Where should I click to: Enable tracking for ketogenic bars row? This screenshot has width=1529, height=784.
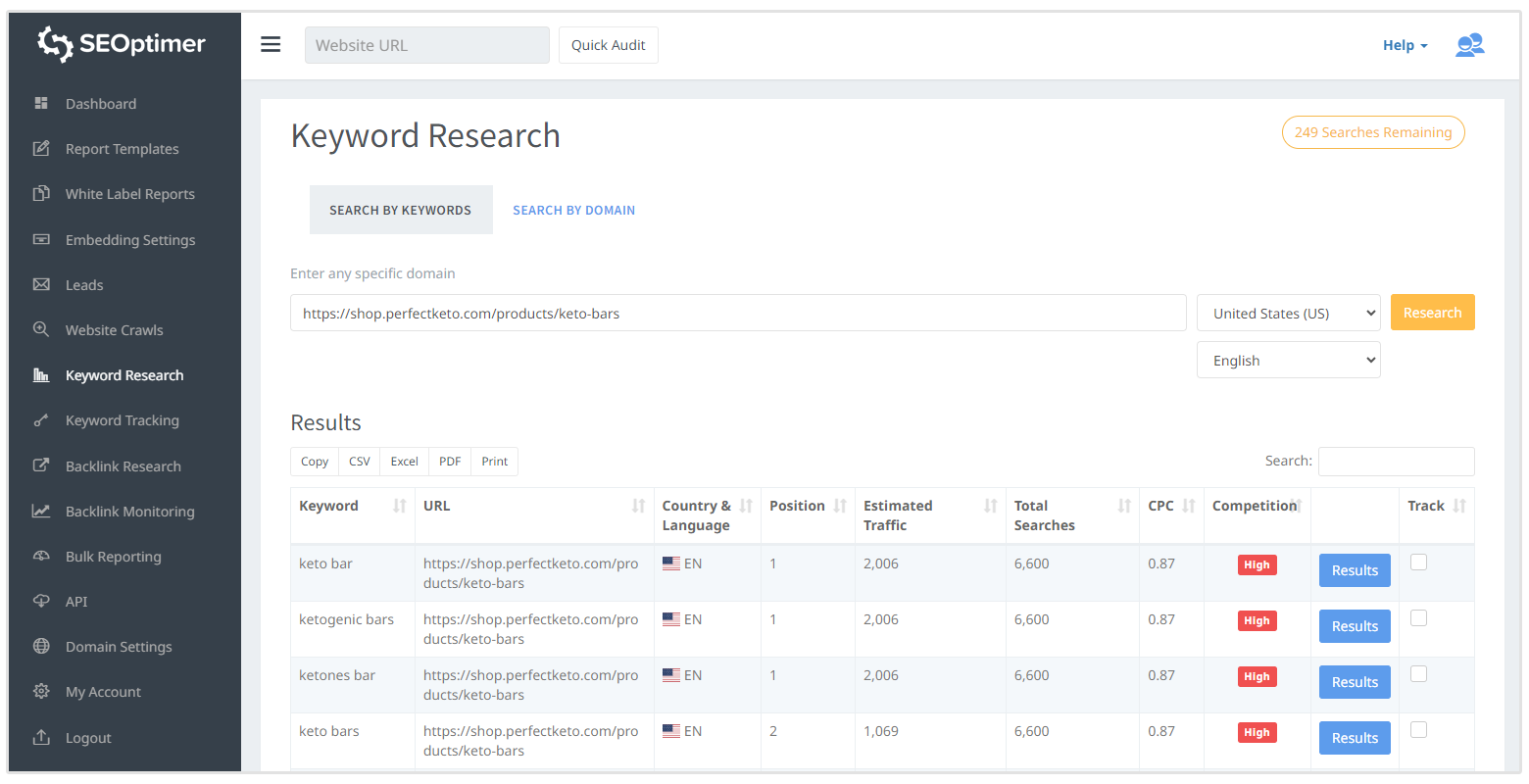click(x=1418, y=618)
